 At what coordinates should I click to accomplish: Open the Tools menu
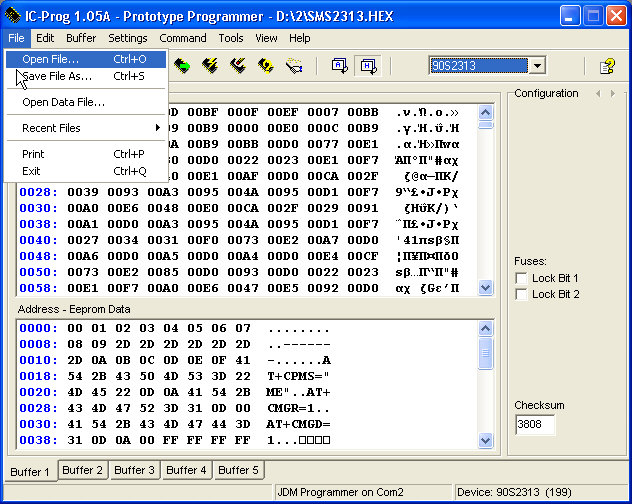point(231,38)
